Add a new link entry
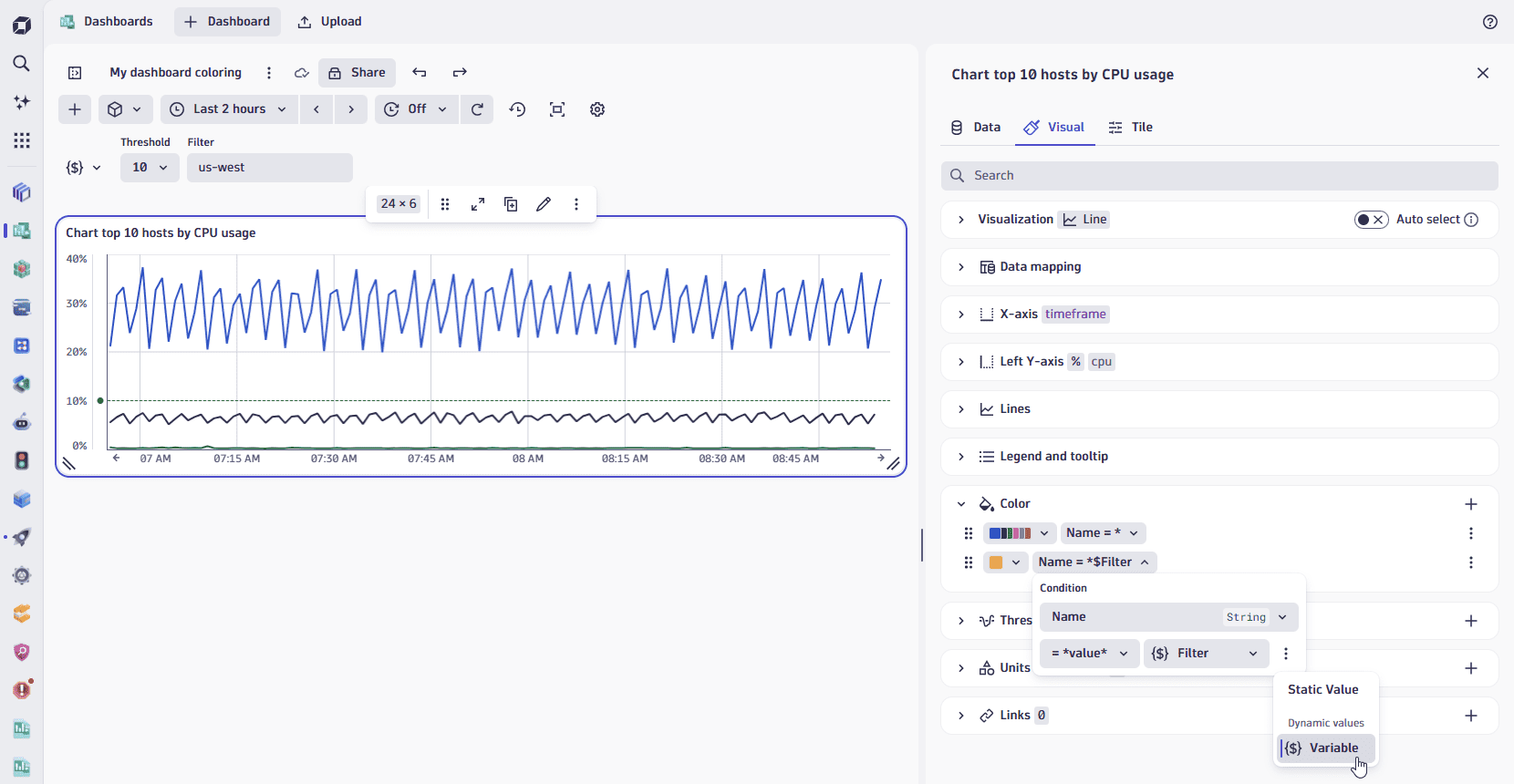The height and width of the screenshot is (784, 1514). click(1471, 716)
